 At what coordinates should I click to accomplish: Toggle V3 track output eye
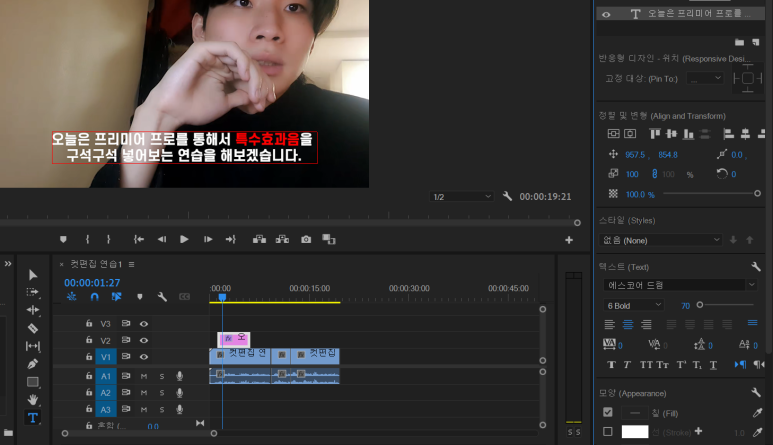point(143,324)
